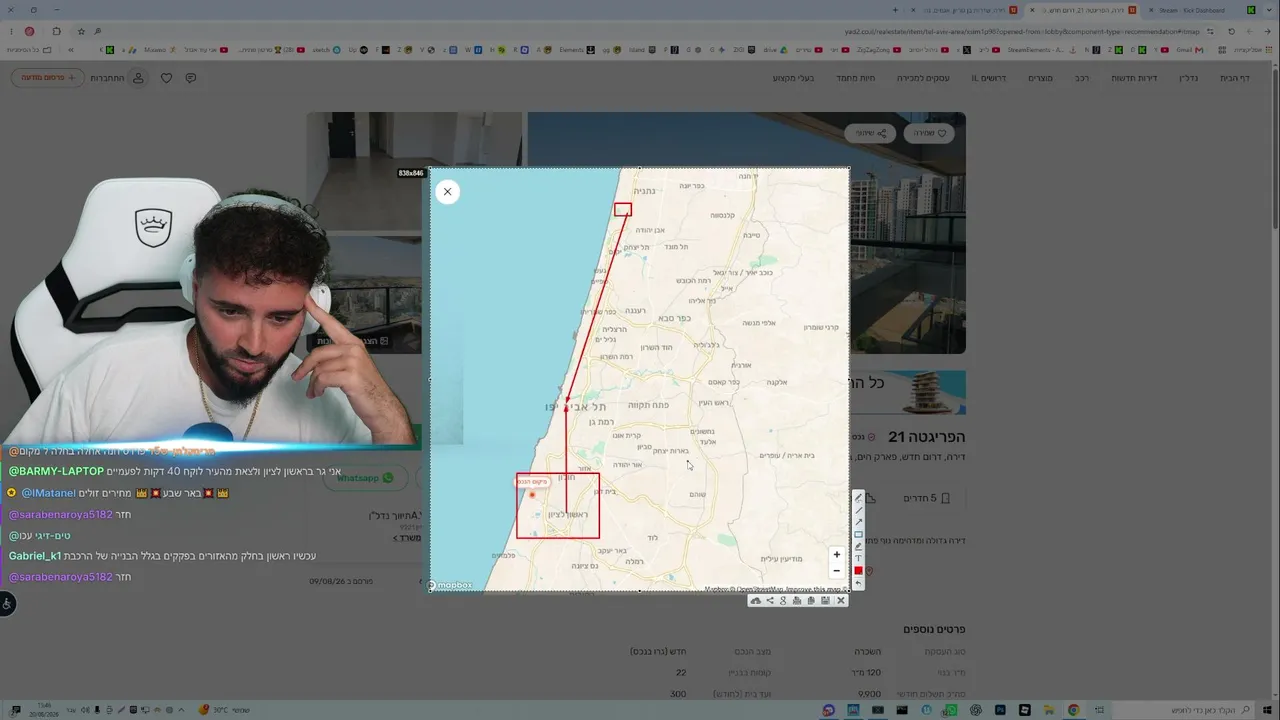1280x720 pixels.
Task: Share the screenshot on social networks
Action: (770, 600)
